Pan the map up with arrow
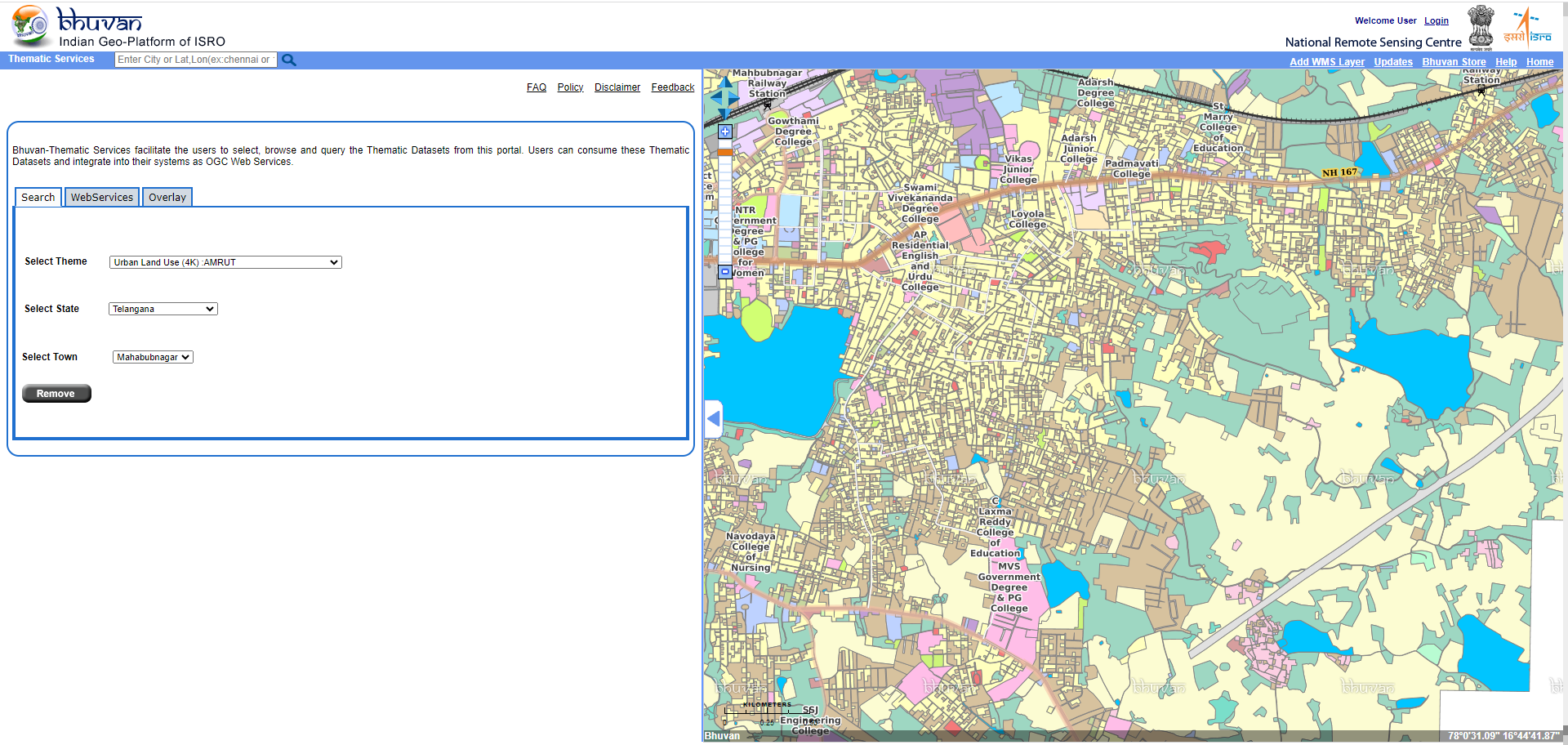 tap(725, 83)
